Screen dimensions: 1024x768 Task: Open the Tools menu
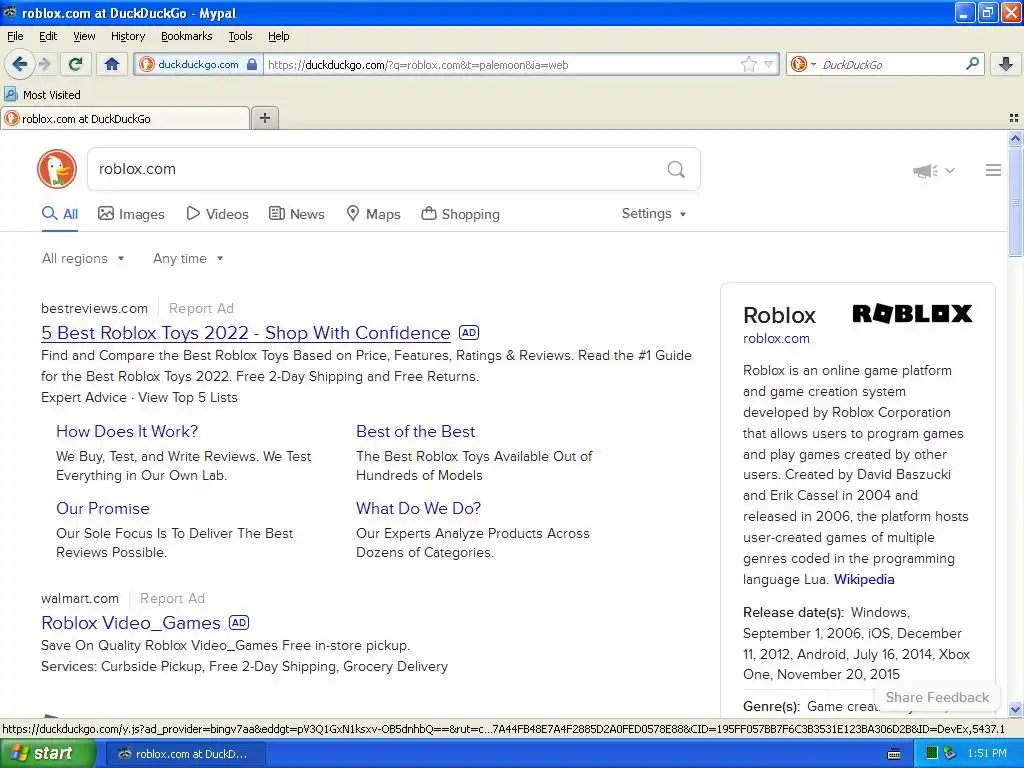tap(240, 36)
